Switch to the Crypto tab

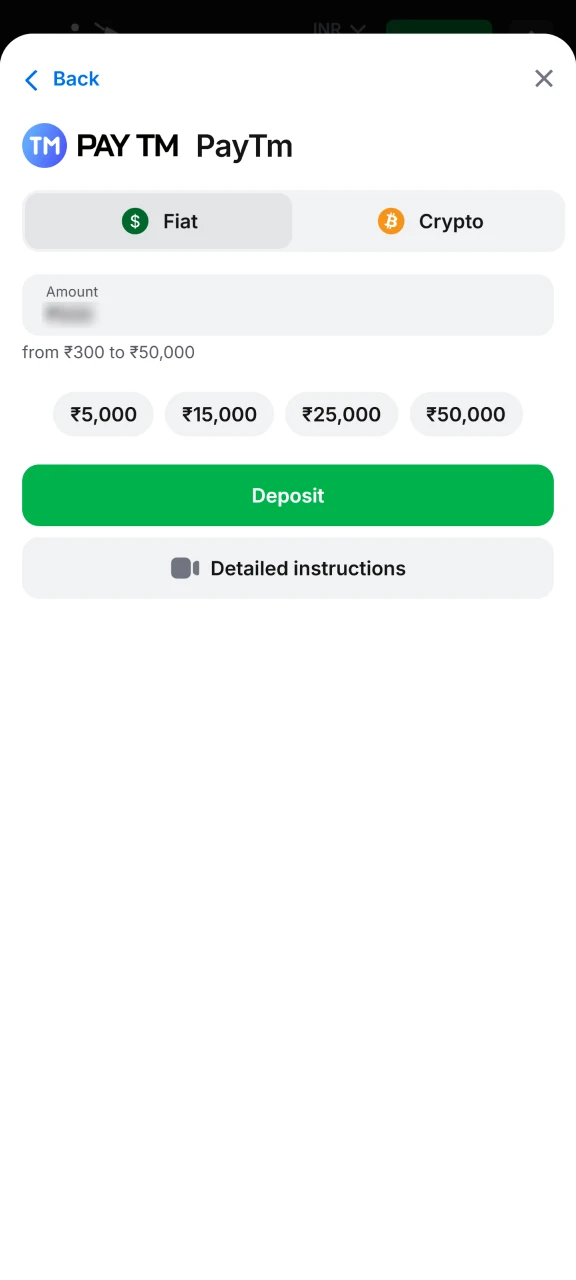[x=430, y=221]
